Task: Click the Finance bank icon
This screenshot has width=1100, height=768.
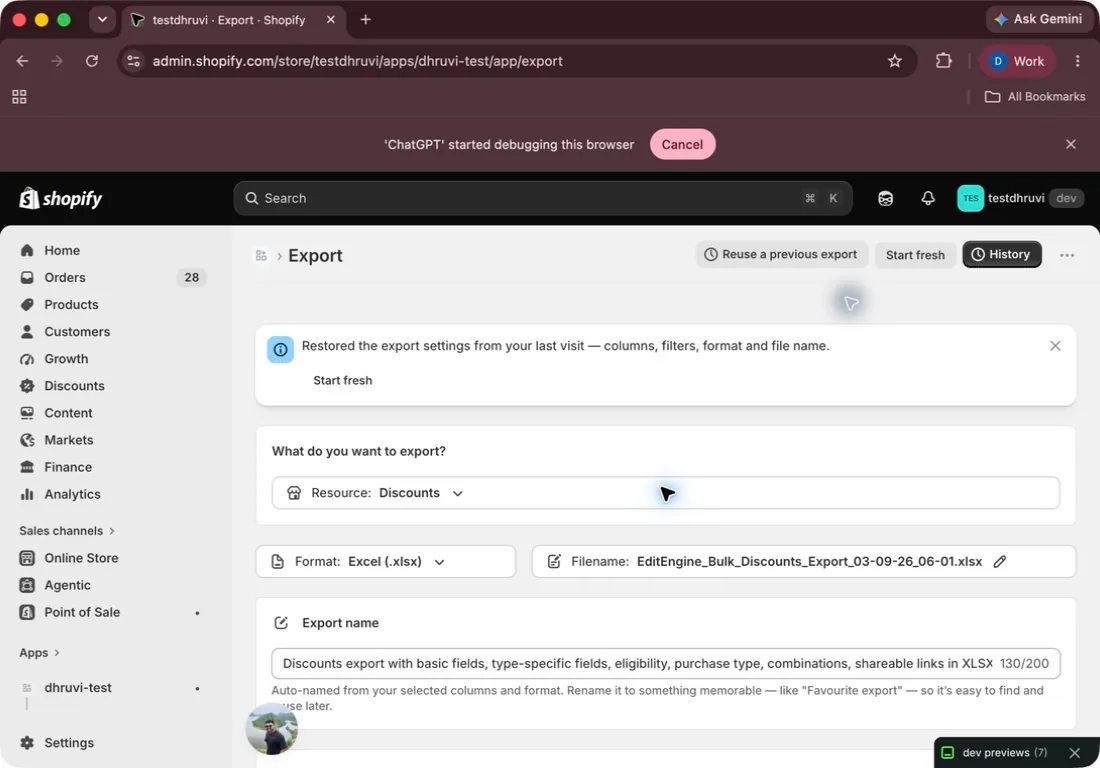Action: pyautogui.click(x=27, y=467)
